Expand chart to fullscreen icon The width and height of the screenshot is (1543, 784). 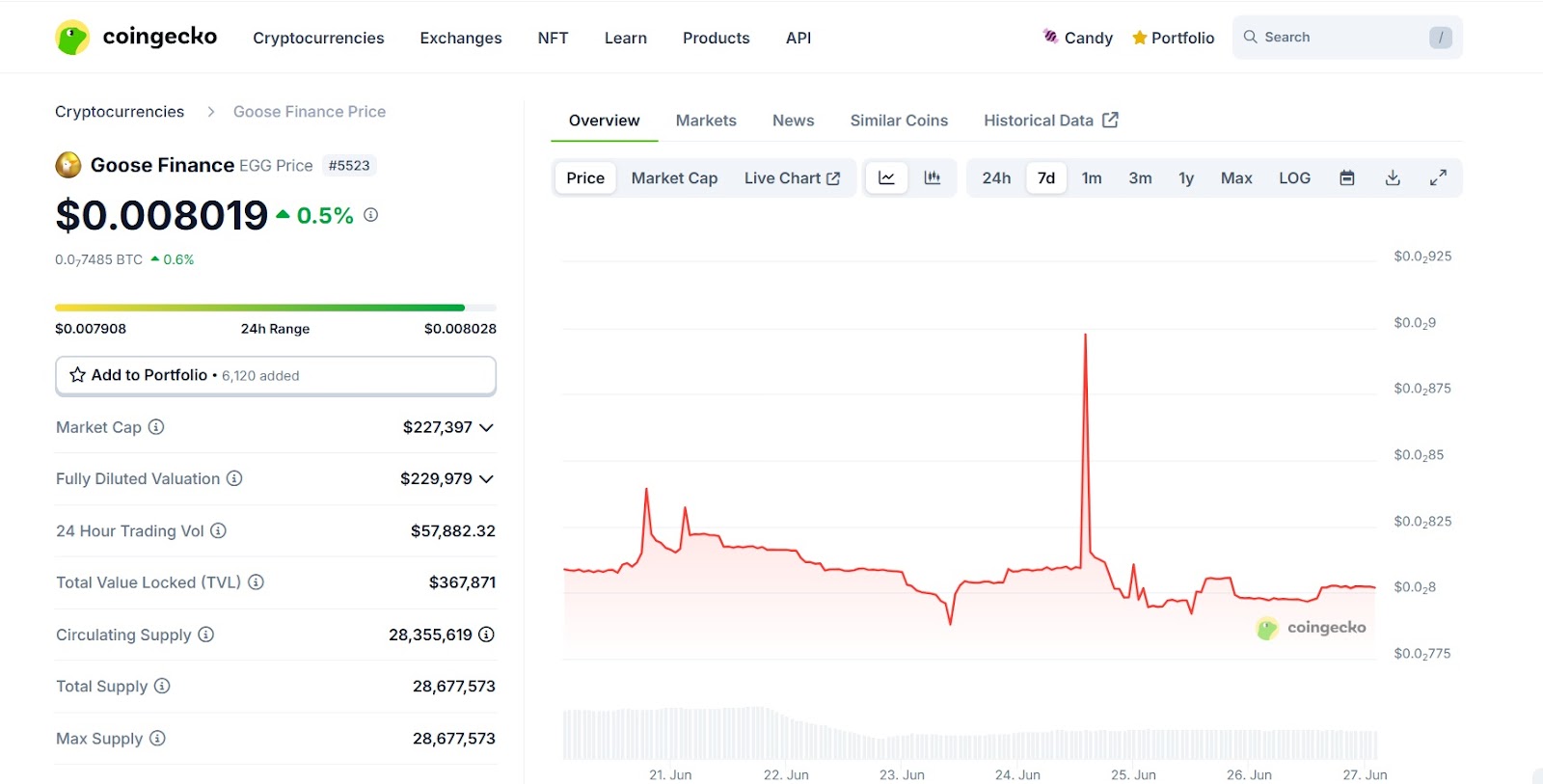tap(1438, 177)
